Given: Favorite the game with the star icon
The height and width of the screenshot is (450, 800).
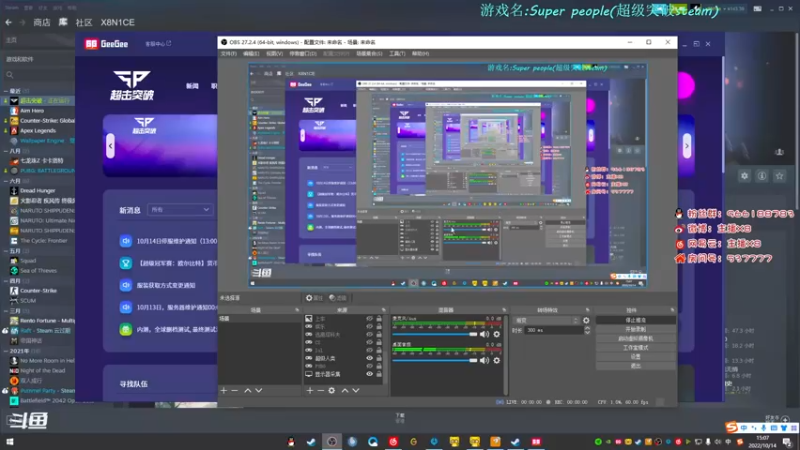Looking at the screenshot, I should [x=779, y=176].
